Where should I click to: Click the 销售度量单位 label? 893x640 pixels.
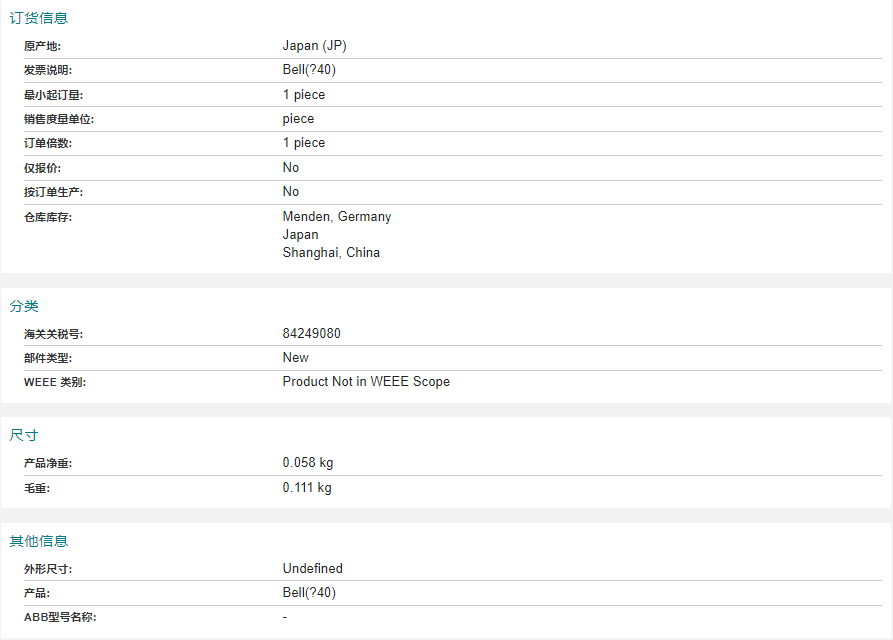pos(59,119)
